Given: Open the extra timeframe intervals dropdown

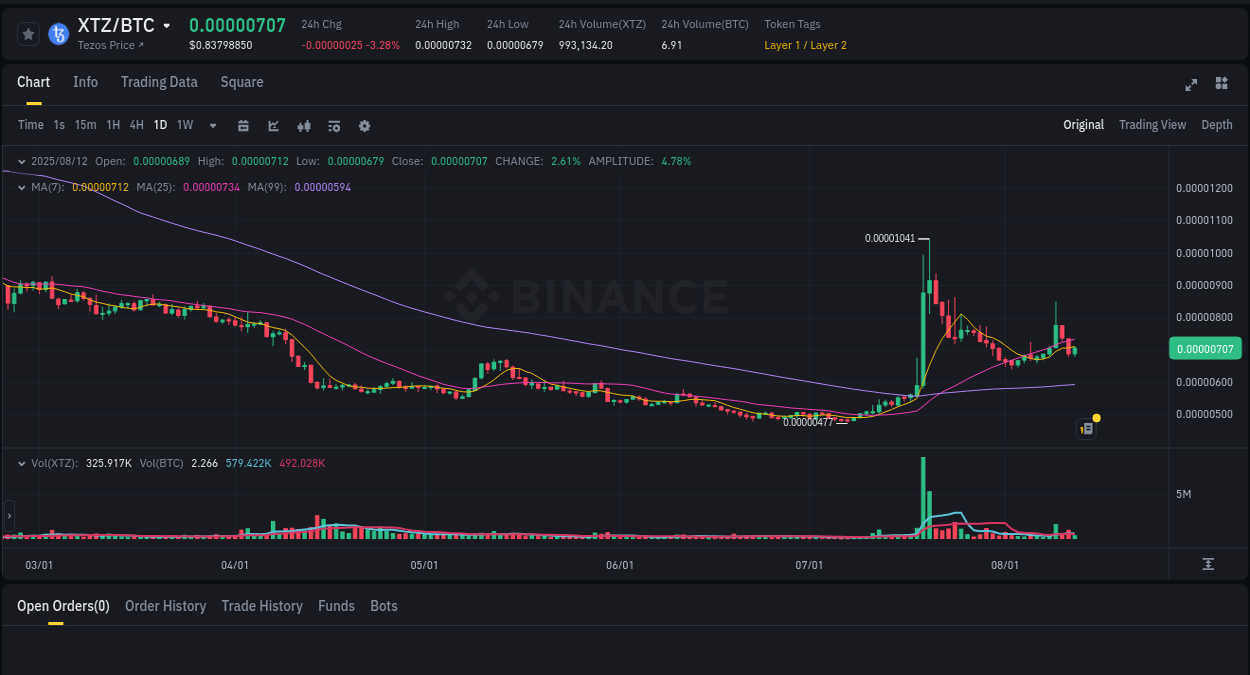Looking at the screenshot, I should point(212,125).
